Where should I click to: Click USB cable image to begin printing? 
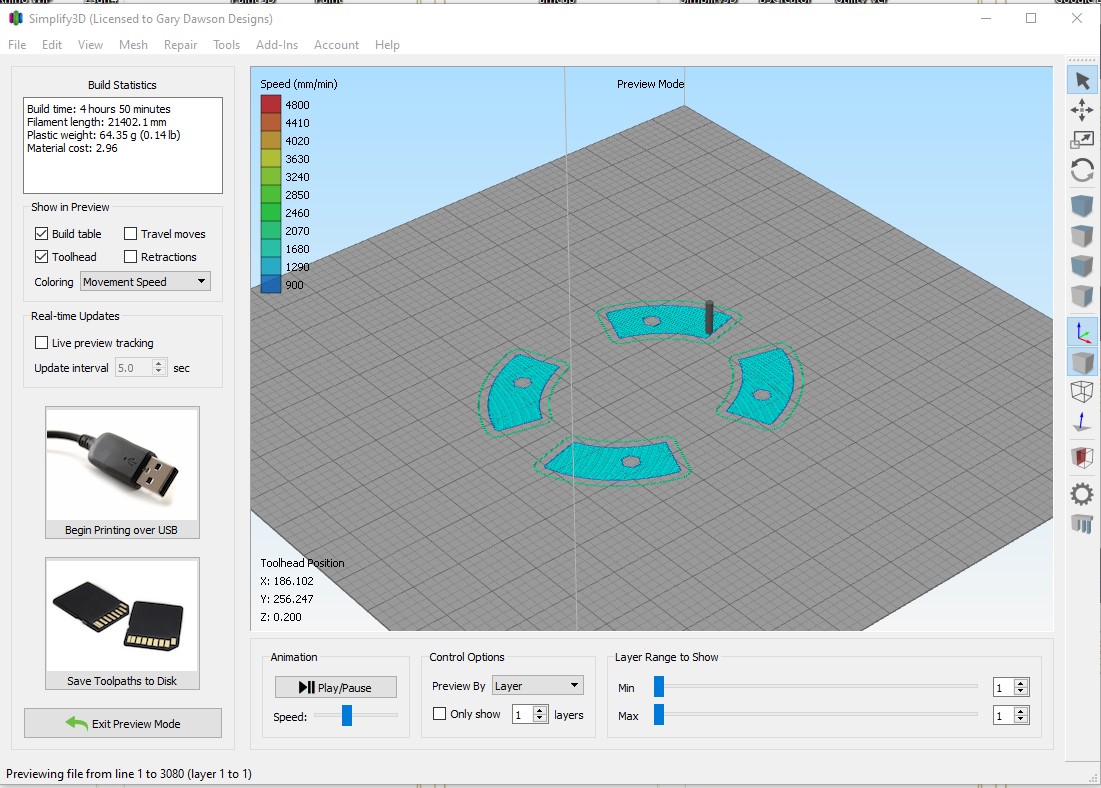[122, 464]
